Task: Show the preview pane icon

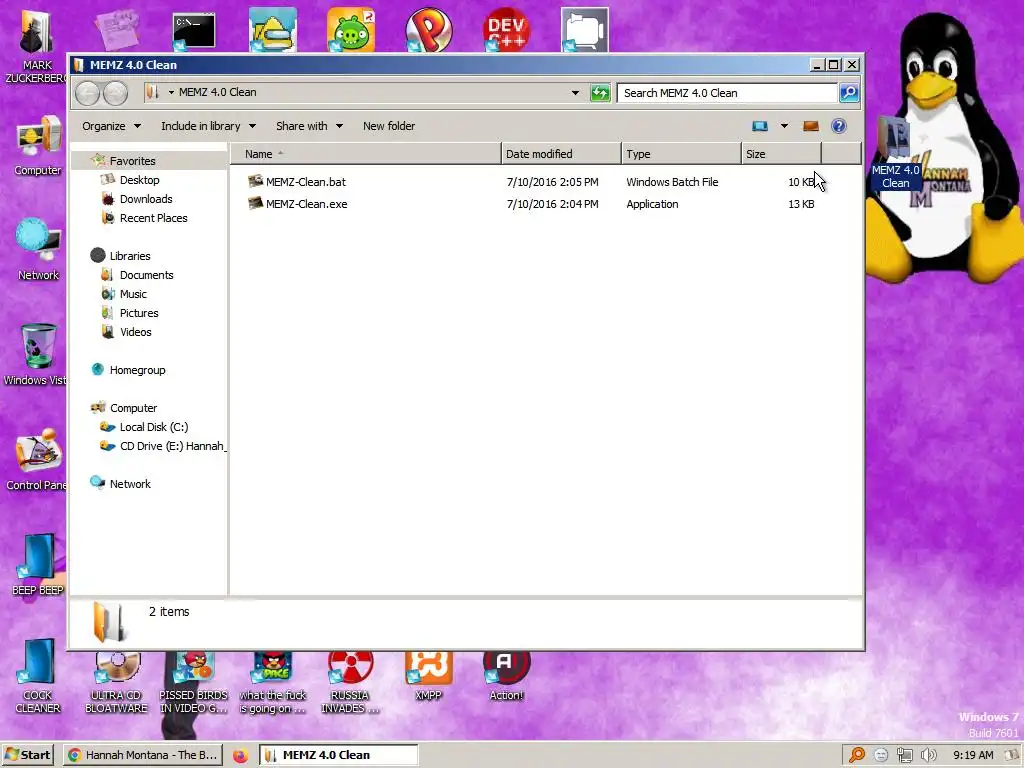Action: tap(810, 126)
